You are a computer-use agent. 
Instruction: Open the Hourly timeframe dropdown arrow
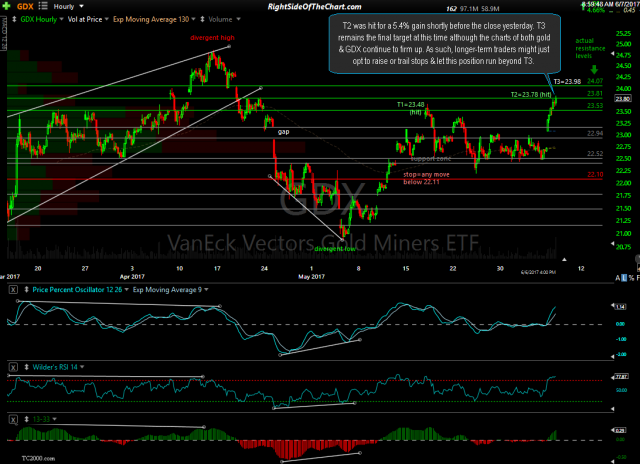click(81, 7)
